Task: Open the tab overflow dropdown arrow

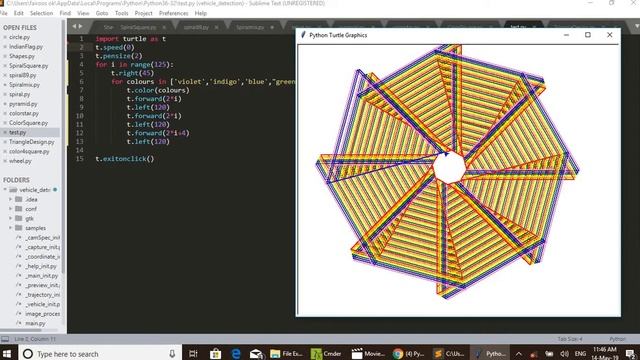Action: [x=637, y=26]
